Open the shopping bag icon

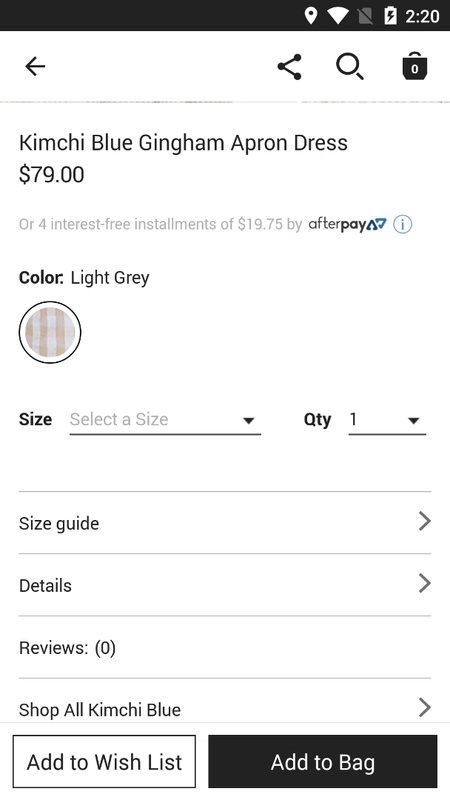(415, 66)
